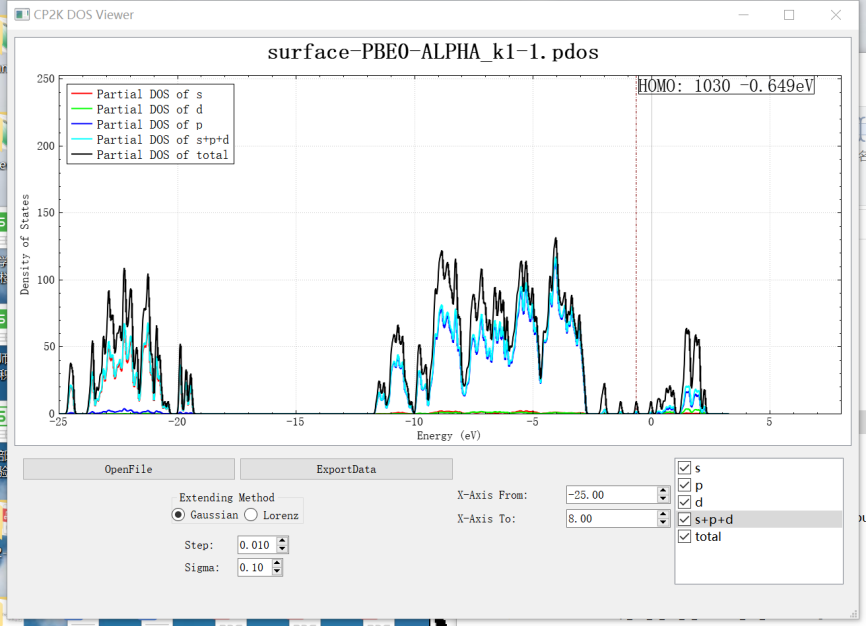
Task: Minimize the CP2K DOS Viewer window
Action: (x=743, y=15)
